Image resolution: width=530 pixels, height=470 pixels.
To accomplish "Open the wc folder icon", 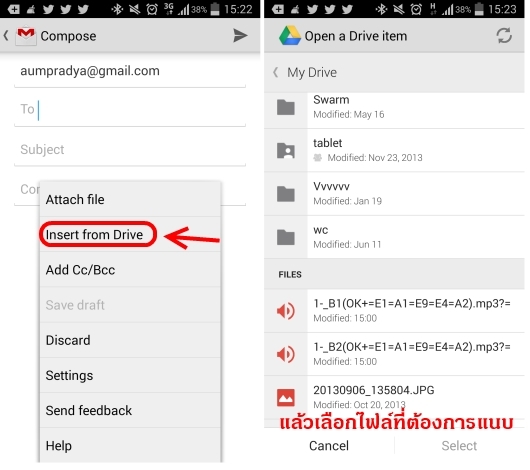I will point(286,237).
